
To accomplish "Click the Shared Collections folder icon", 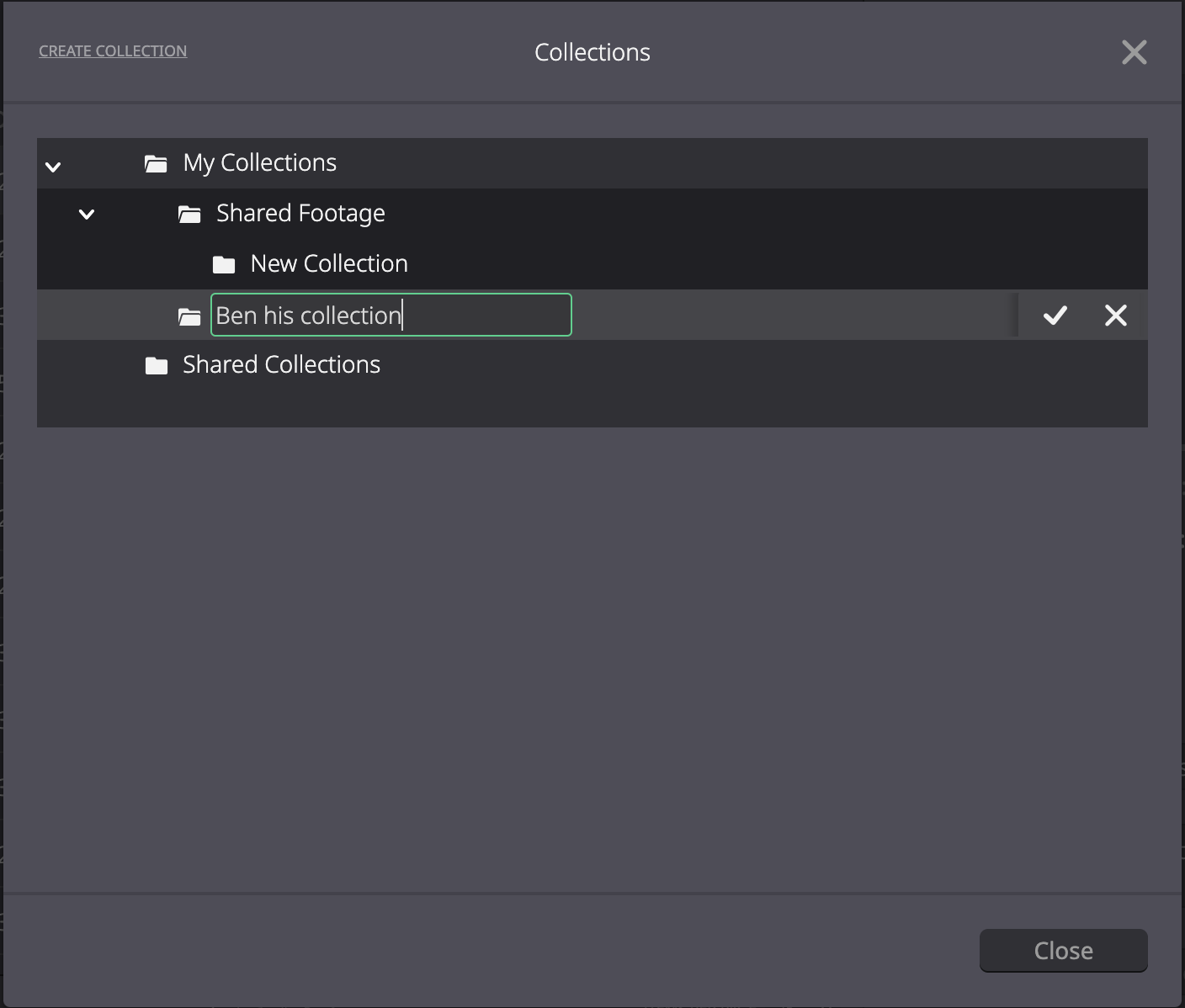I will (157, 365).
